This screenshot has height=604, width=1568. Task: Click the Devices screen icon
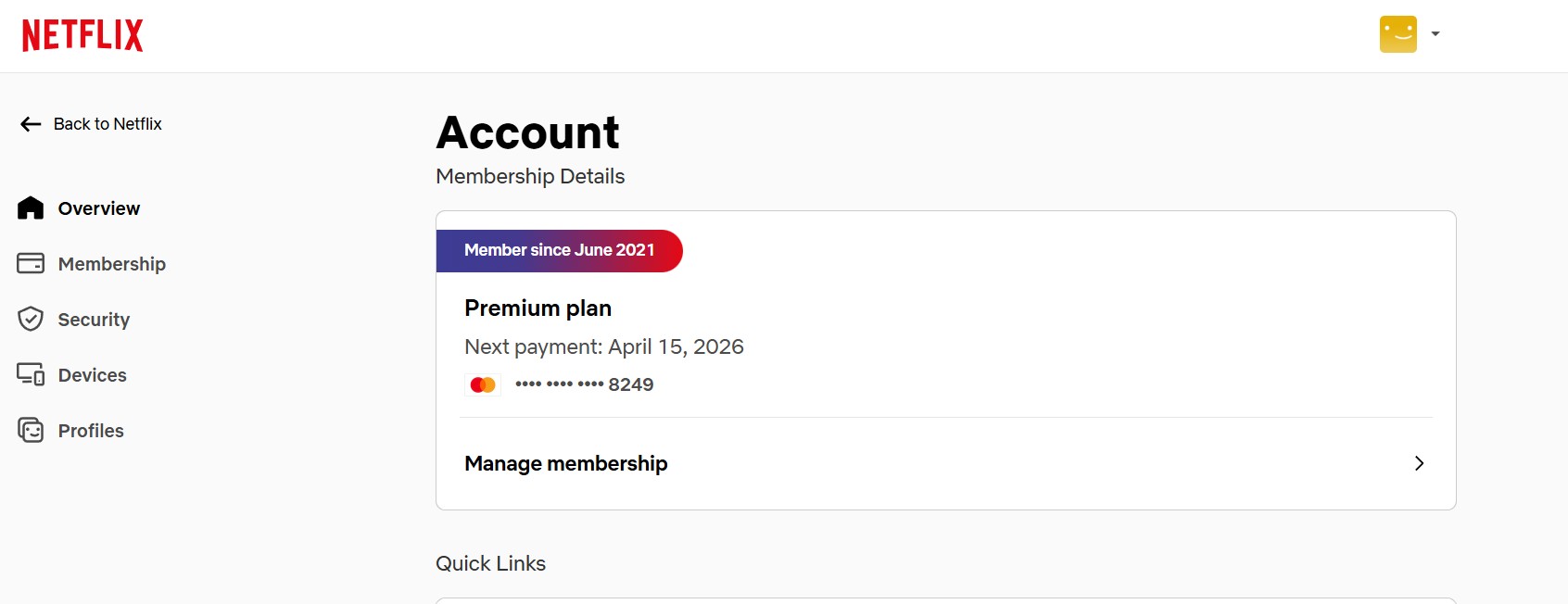[x=31, y=375]
